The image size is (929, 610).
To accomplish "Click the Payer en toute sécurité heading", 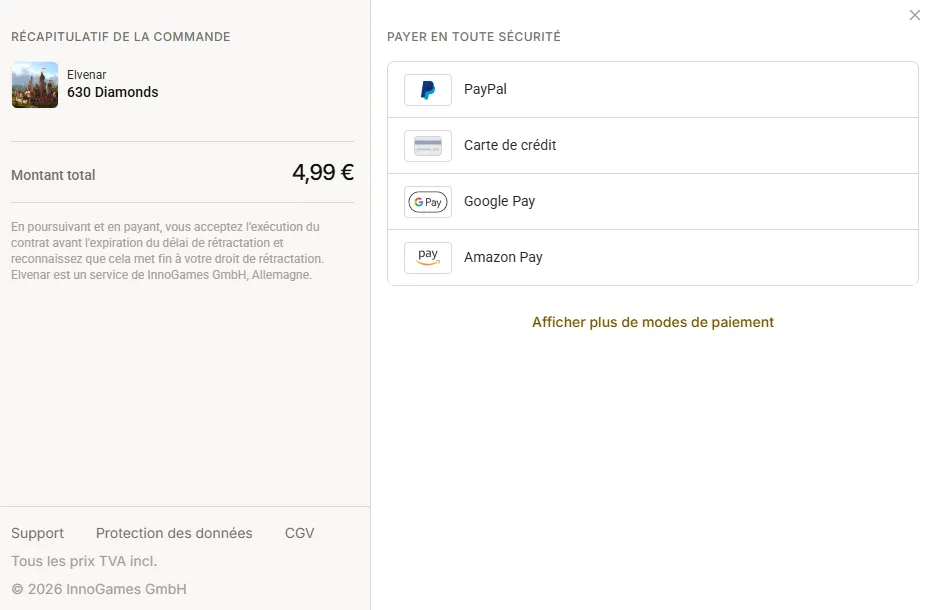I will [474, 37].
